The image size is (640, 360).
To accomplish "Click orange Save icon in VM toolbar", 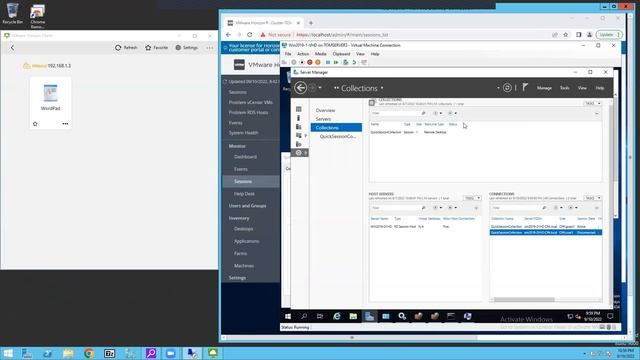I will coord(318,62).
